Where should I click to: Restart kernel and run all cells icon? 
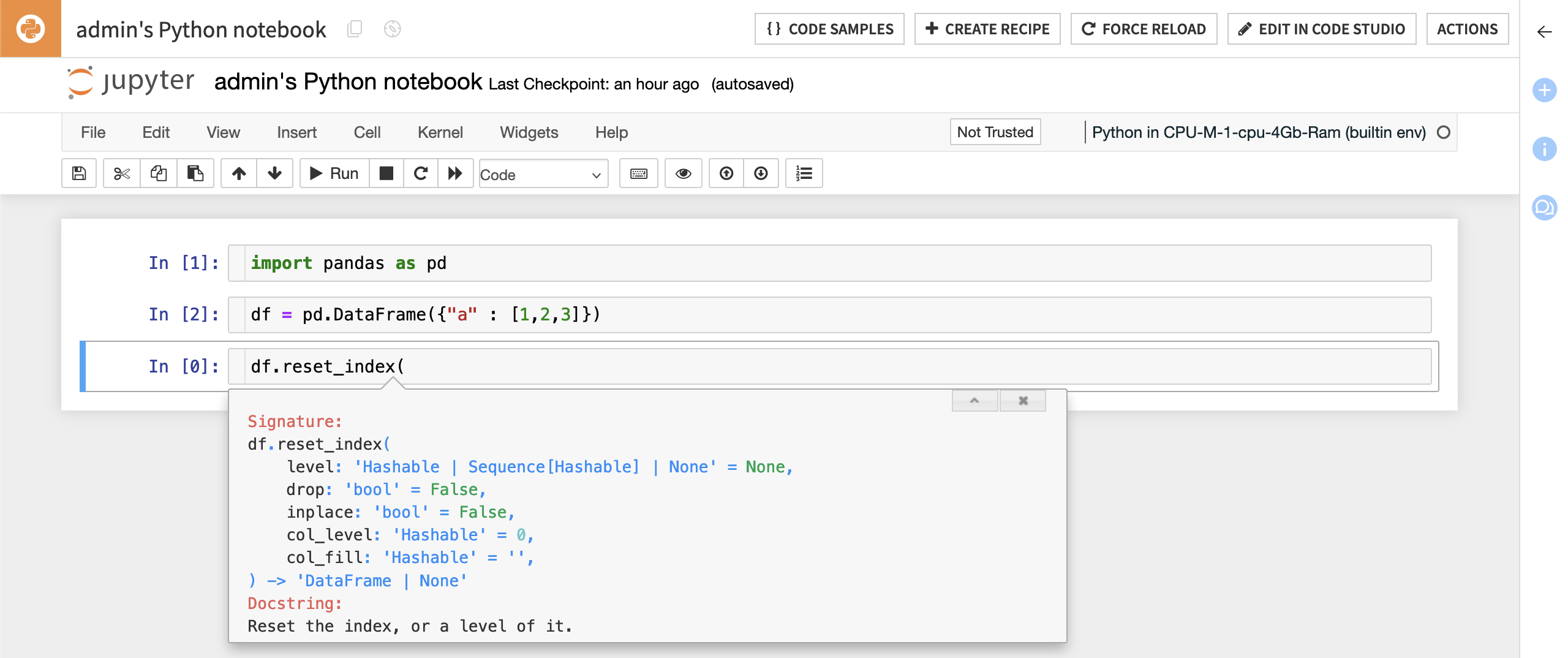(x=456, y=173)
